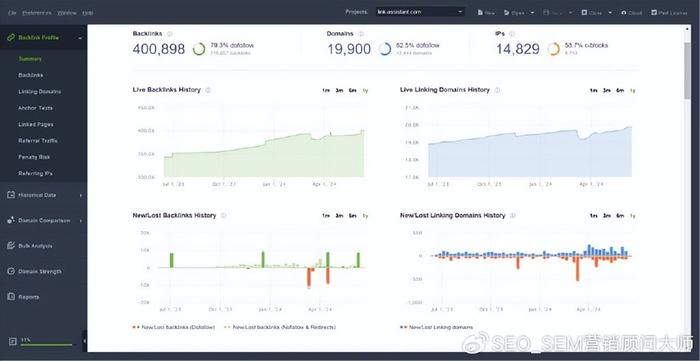700x361 pixels.
Task: Collapse the left sidebar with the edge arrow
Action: [84, 341]
